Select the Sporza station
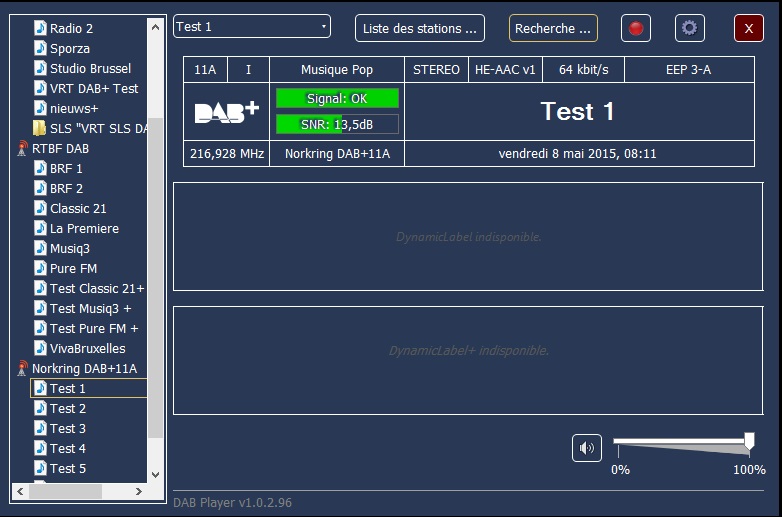The height and width of the screenshot is (517, 782). click(69, 48)
